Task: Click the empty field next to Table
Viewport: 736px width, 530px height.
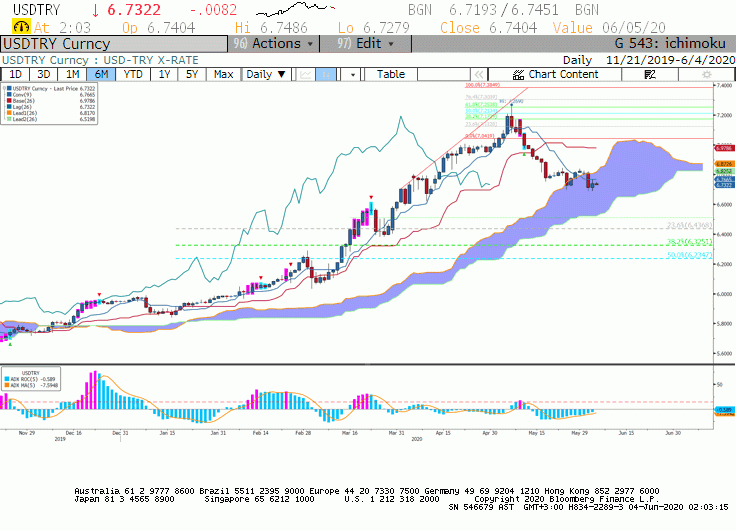Action: [444, 75]
